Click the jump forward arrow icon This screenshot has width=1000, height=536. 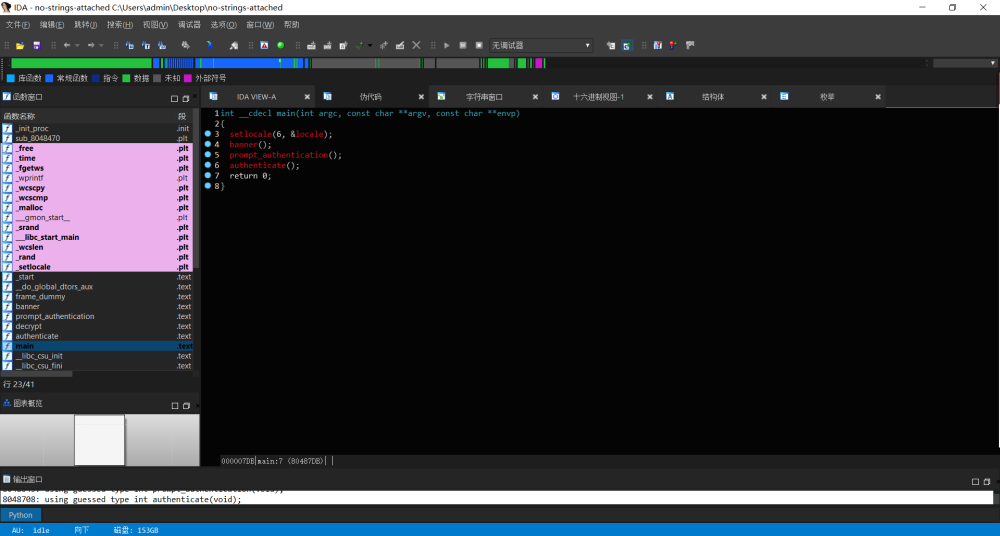coord(91,45)
